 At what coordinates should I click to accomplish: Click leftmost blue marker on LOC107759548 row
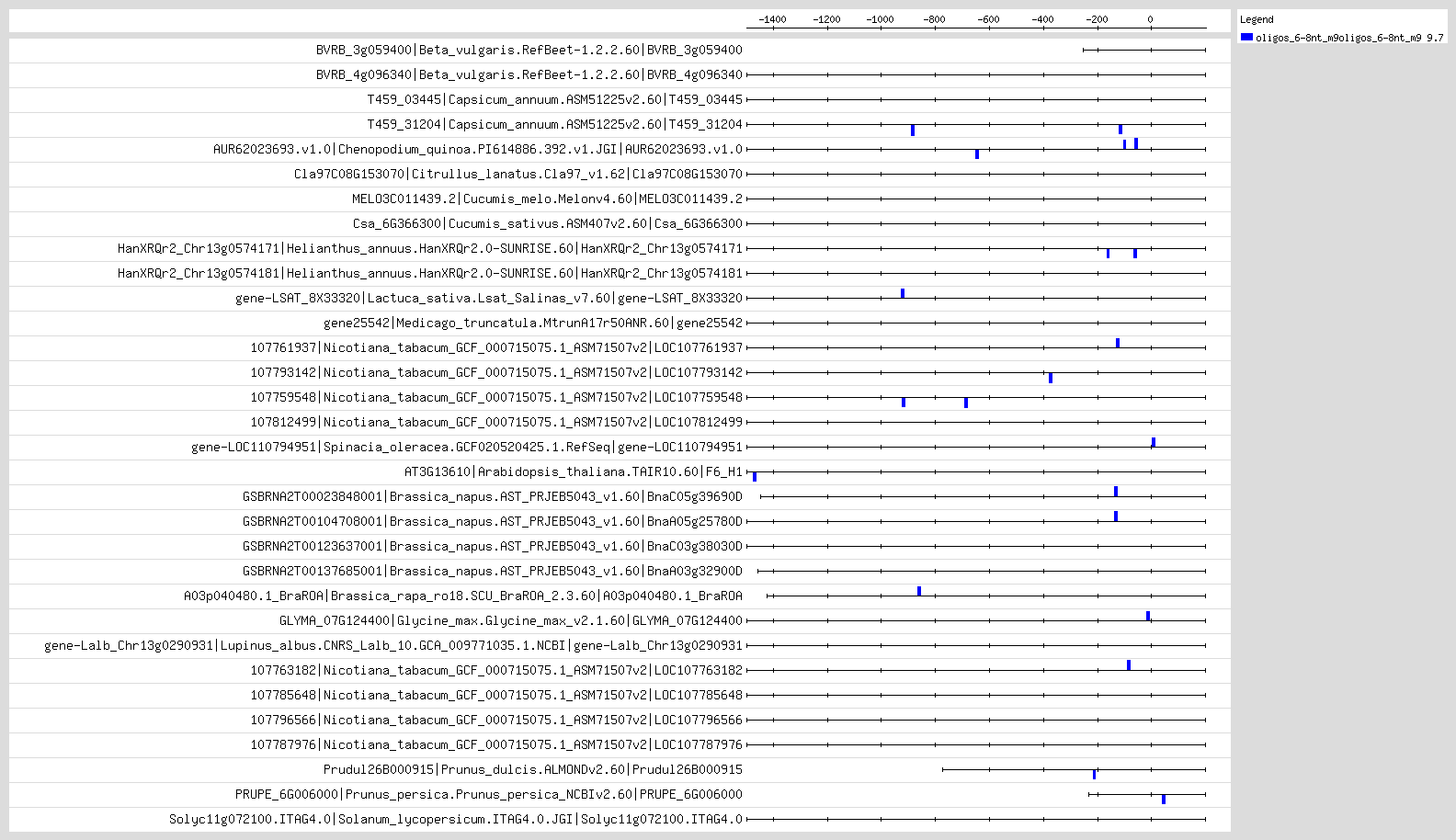pyautogui.click(x=904, y=403)
